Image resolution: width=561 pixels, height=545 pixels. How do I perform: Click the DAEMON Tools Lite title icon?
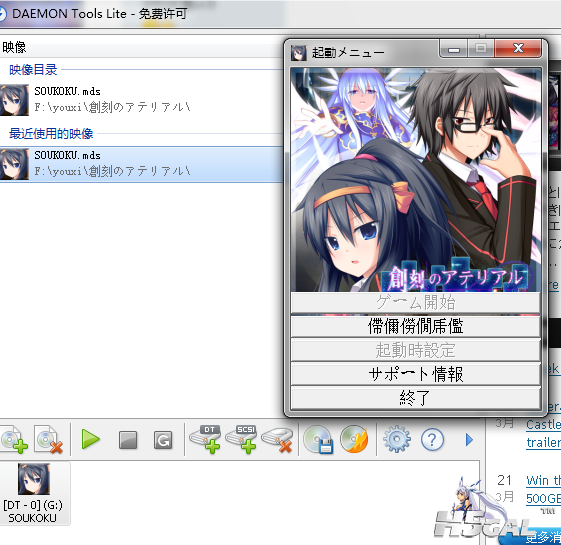point(2,14)
